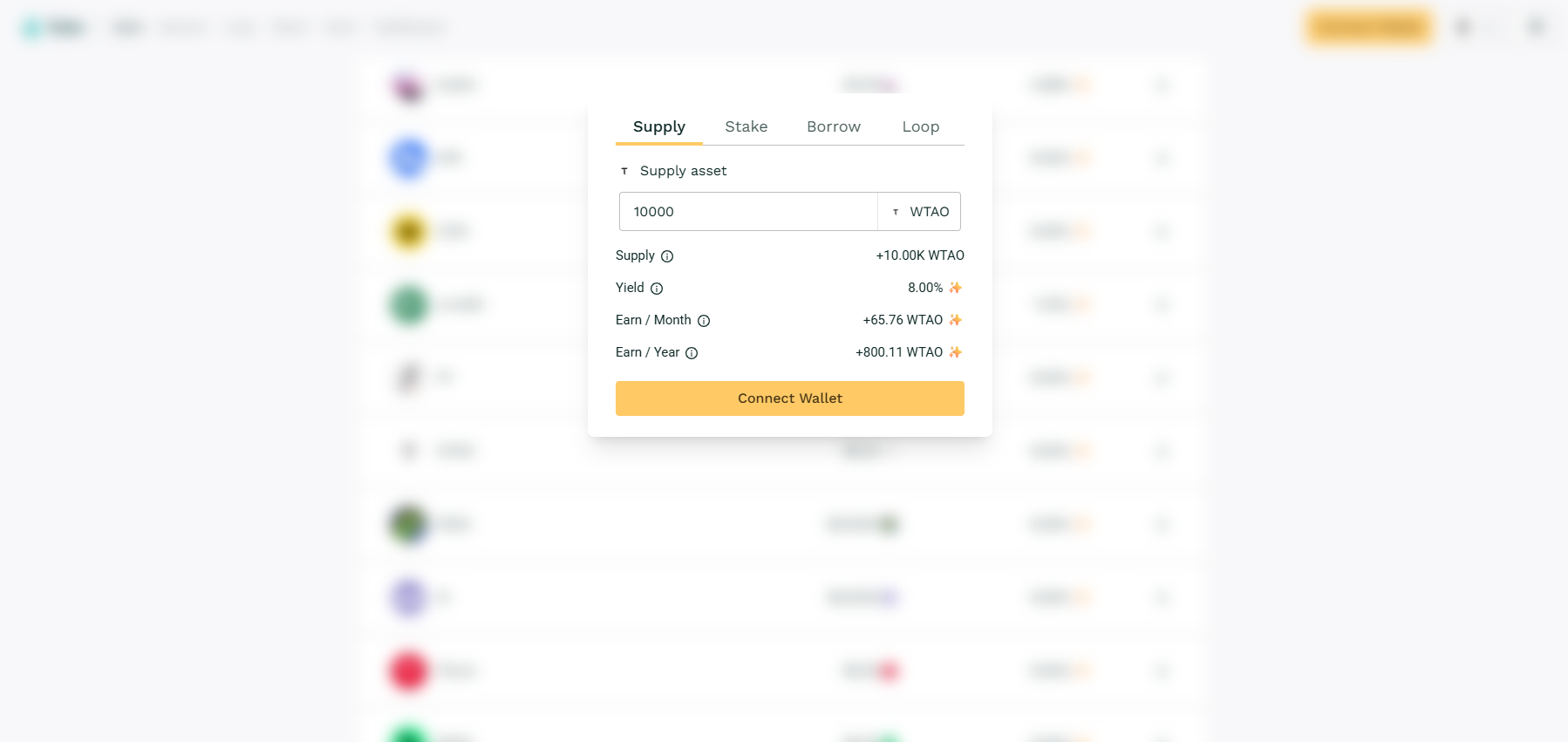Click the sparkle icon next to 8.00%
This screenshot has height=742, width=1568.
click(x=955, y=288)
